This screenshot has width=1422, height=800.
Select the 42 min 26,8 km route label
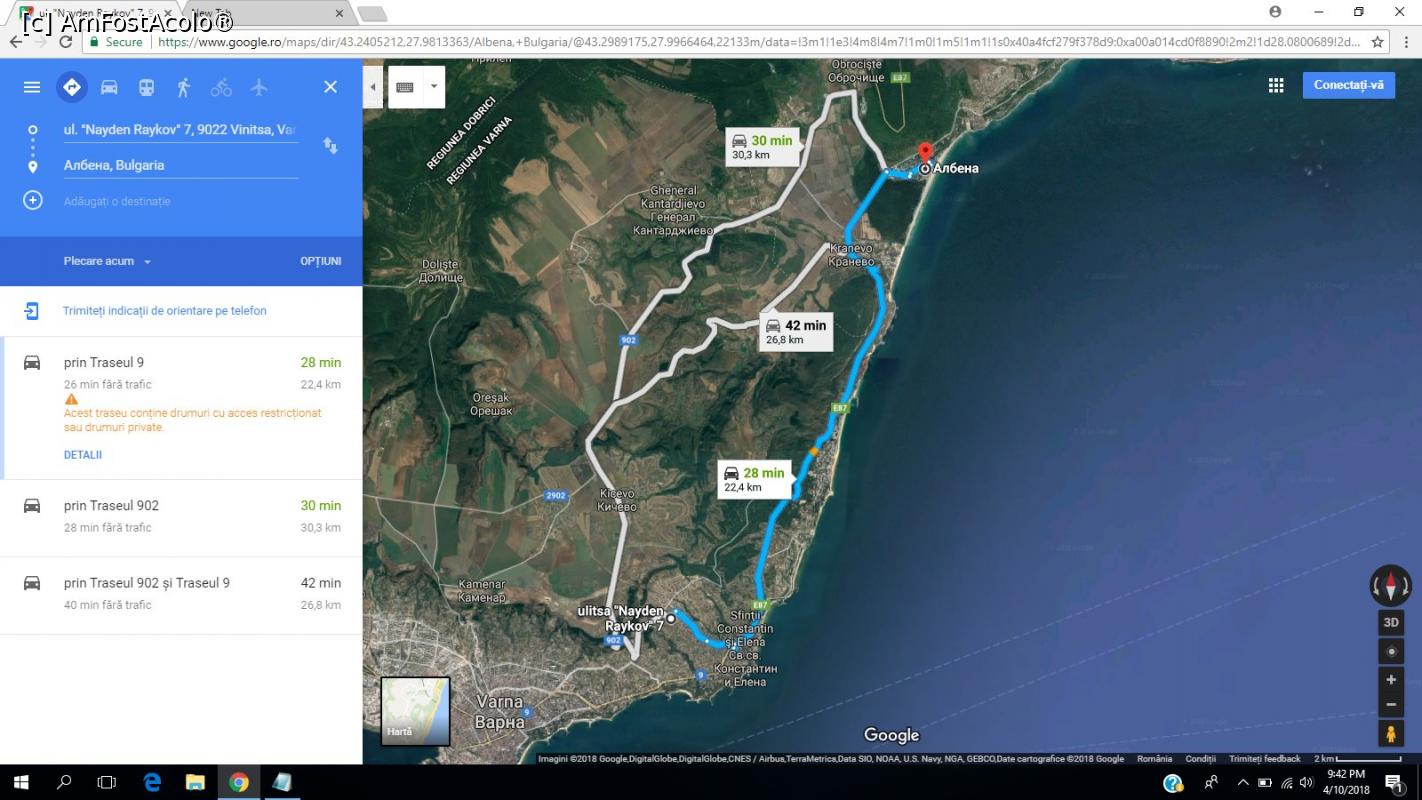[x=797, y=332]
